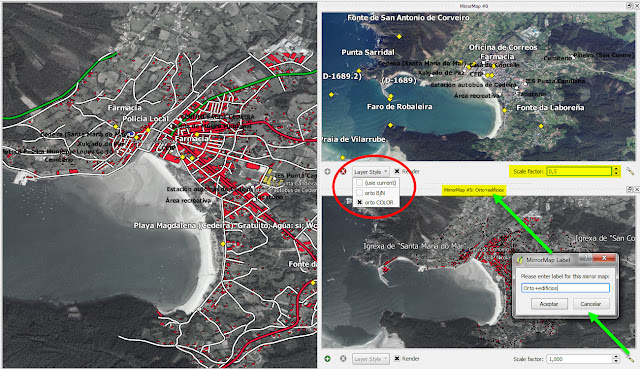Toggle Render checkbox in top mirror map

397,171
